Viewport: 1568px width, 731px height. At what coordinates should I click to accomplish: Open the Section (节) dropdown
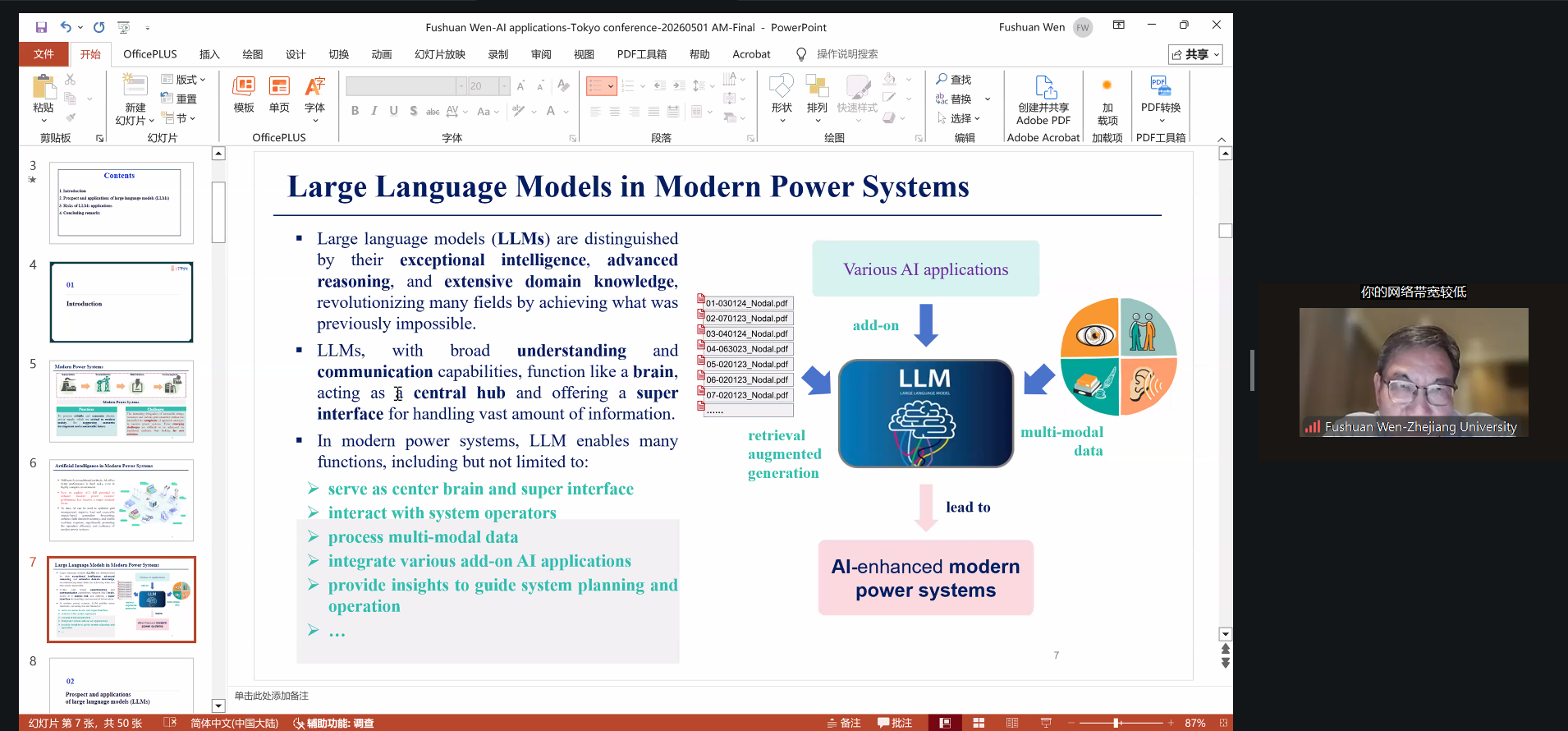[x=178, y=118]
